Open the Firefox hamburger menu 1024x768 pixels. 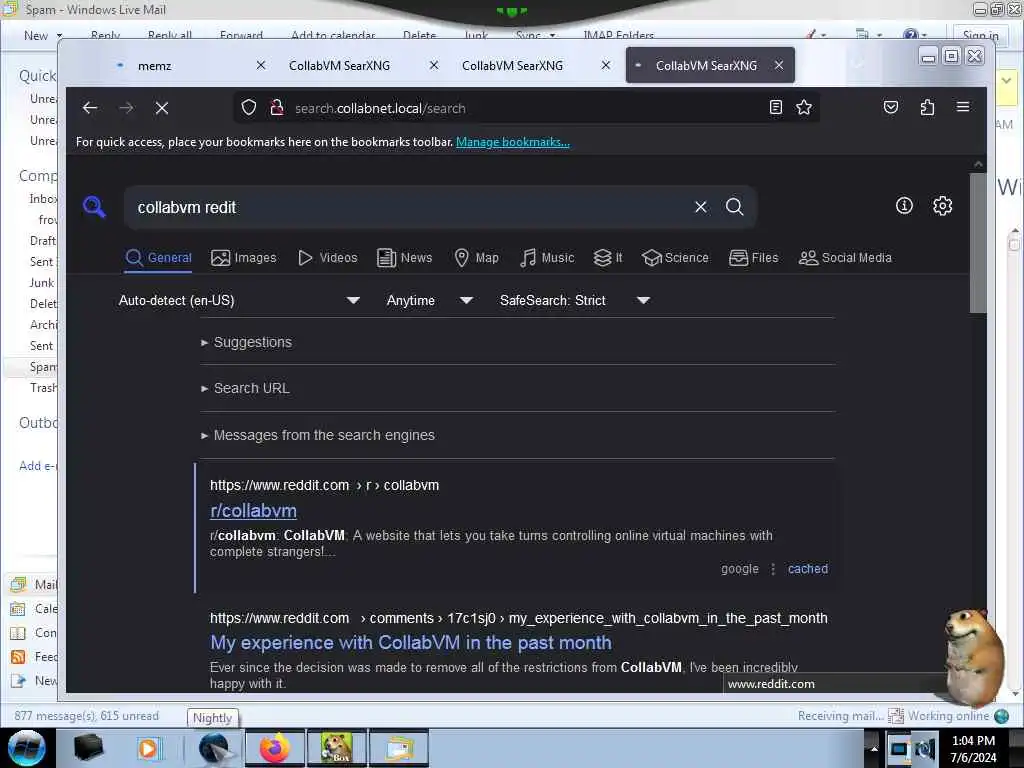pyautogui.click(x=963, y=107)
